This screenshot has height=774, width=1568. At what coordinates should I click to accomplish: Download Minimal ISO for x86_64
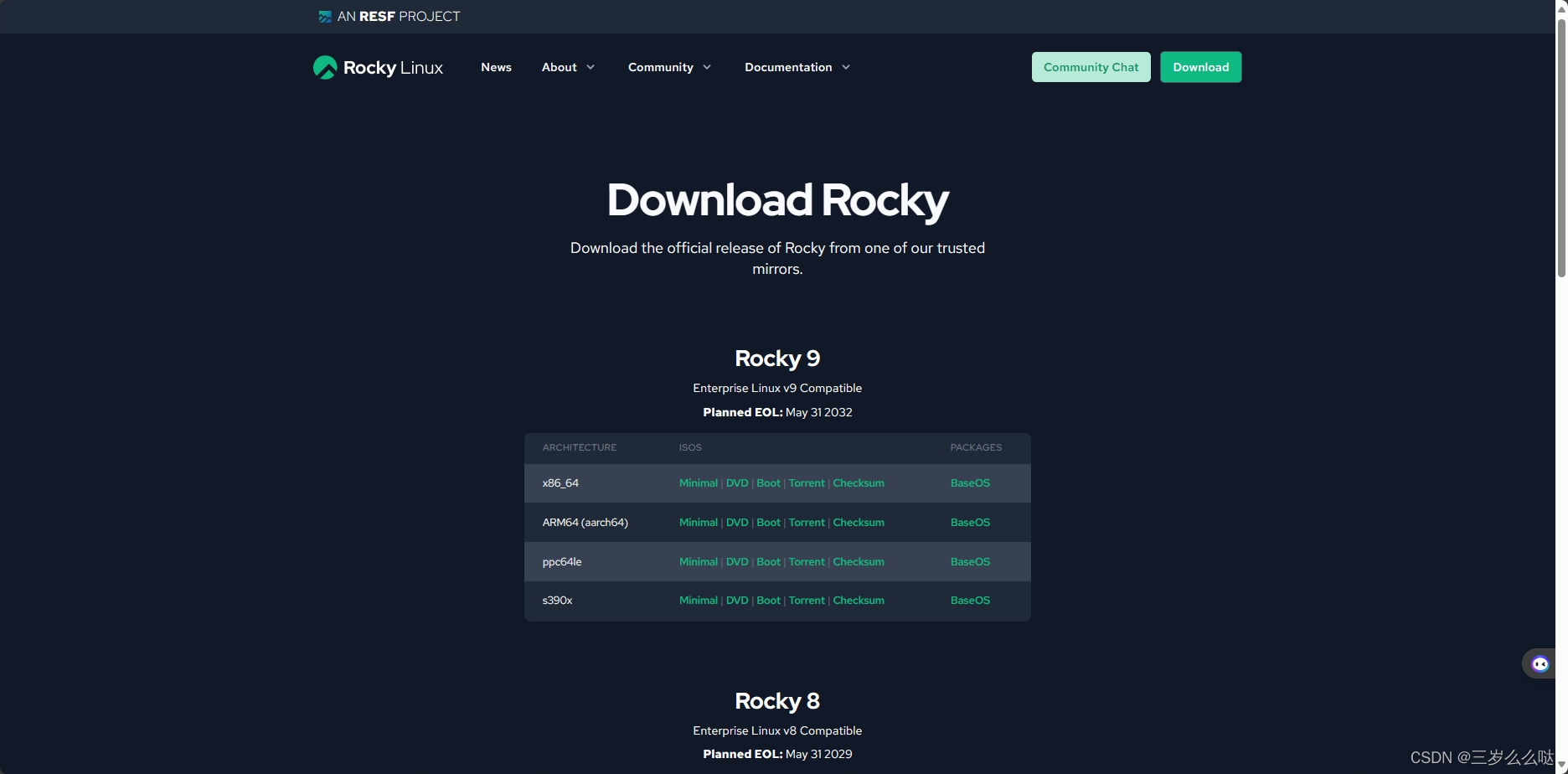(699, 483)
